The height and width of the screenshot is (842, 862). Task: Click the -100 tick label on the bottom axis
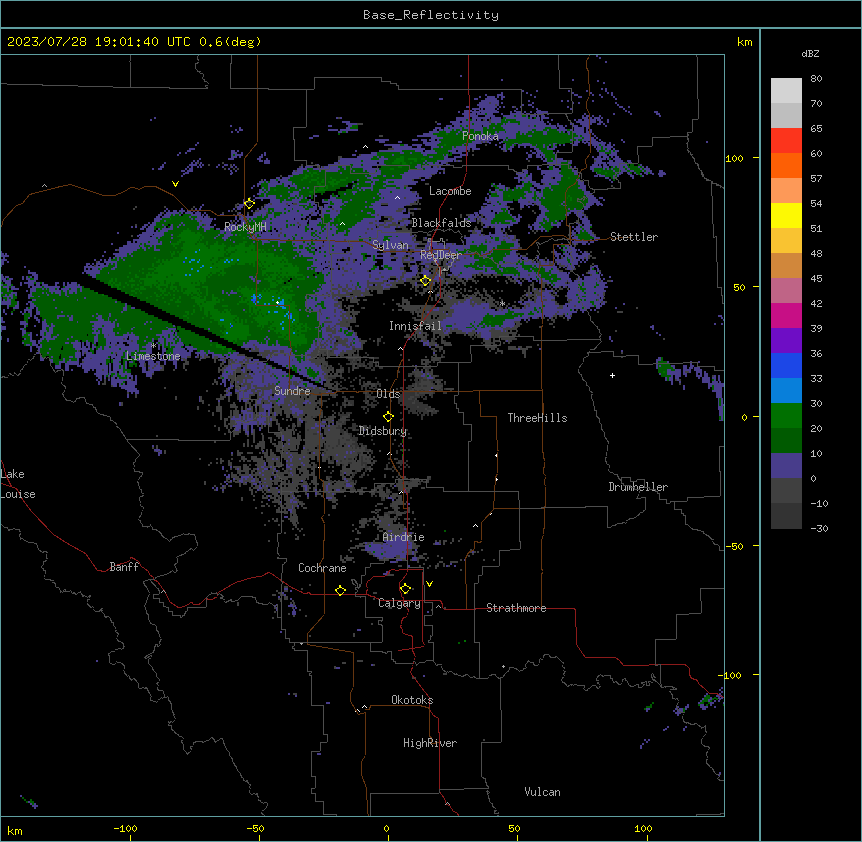click(125, 828)
